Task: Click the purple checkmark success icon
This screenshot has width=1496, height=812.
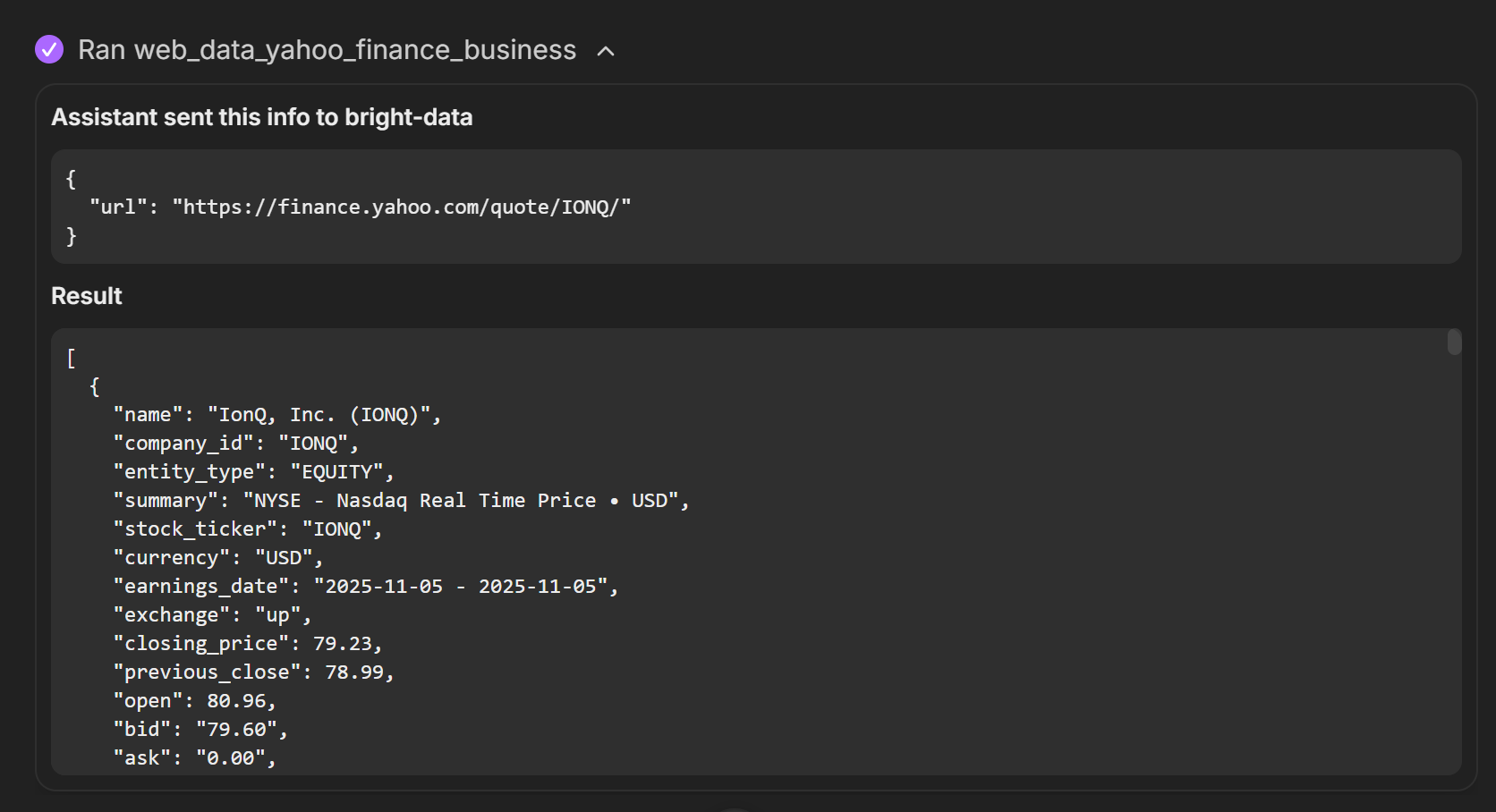Action: [x=49, y=49]
